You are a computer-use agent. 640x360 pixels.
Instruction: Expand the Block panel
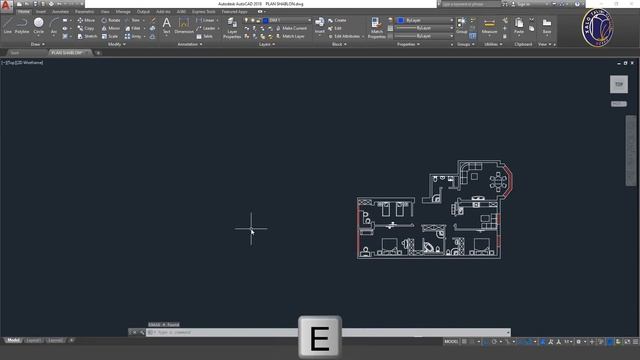tap(339, 44)
